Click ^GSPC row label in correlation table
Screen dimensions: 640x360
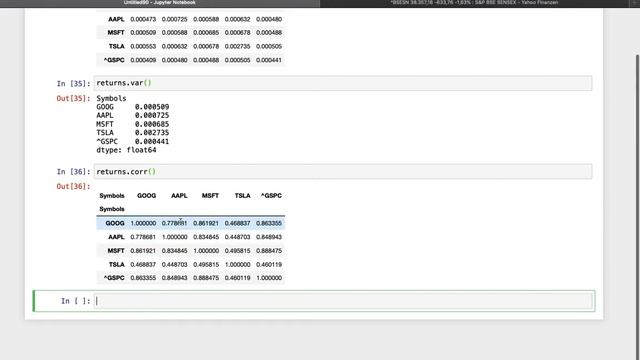coord(114,278)
